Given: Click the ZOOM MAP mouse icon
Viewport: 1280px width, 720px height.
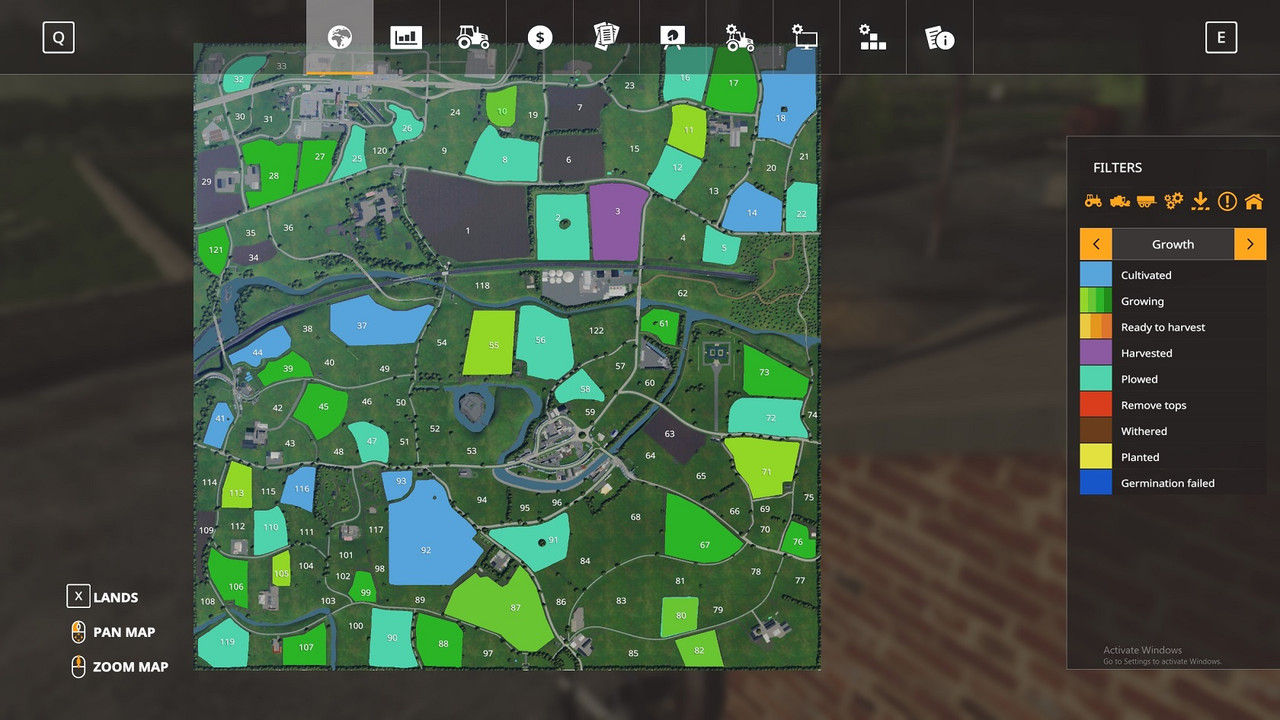Looking at the screenshot, I should (x=78, y=667).
